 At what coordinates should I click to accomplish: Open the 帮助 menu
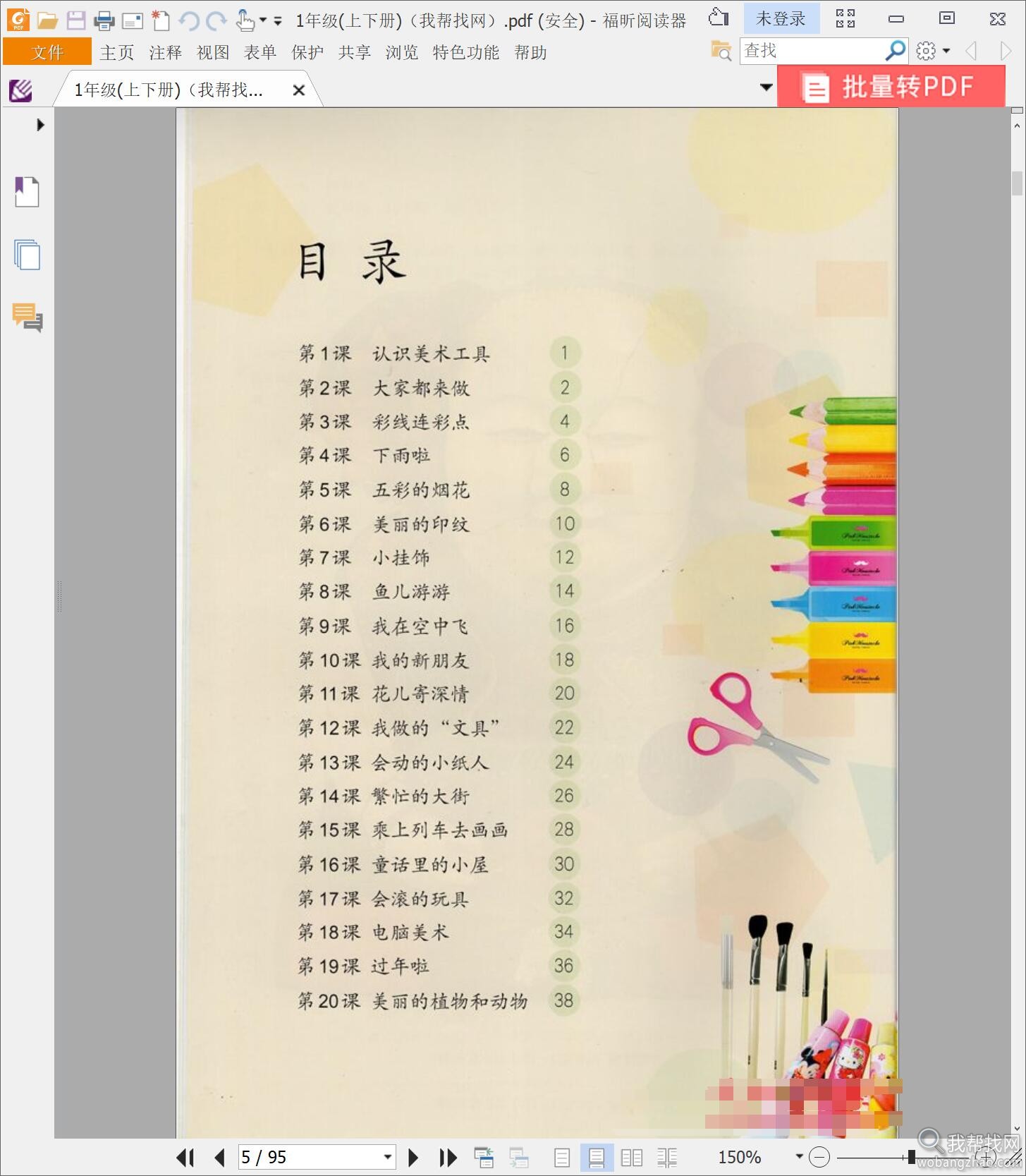[x=530, y=52]
